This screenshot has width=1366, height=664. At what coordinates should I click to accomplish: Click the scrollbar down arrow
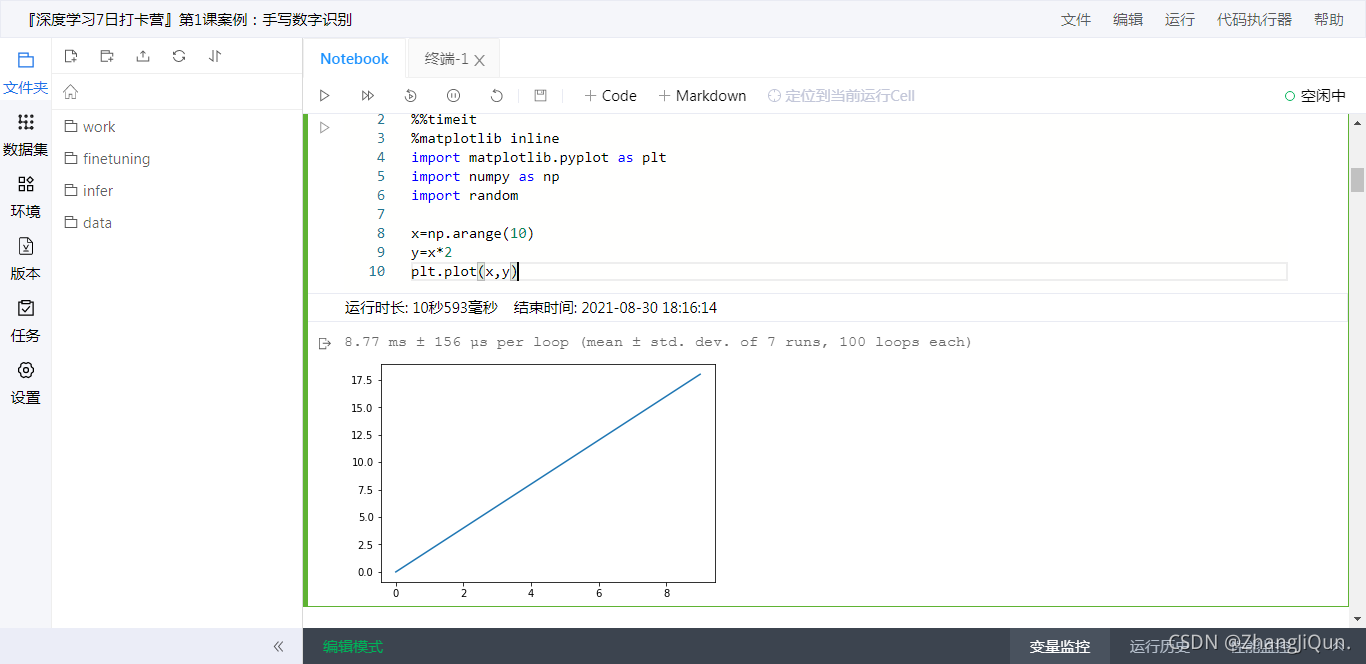[1357, 621]
